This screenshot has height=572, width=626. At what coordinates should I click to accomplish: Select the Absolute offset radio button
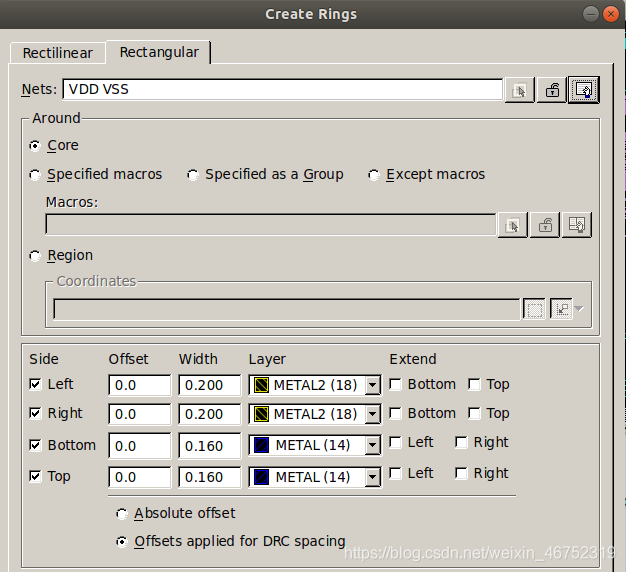pyautogui.click(x=123, y=514)
